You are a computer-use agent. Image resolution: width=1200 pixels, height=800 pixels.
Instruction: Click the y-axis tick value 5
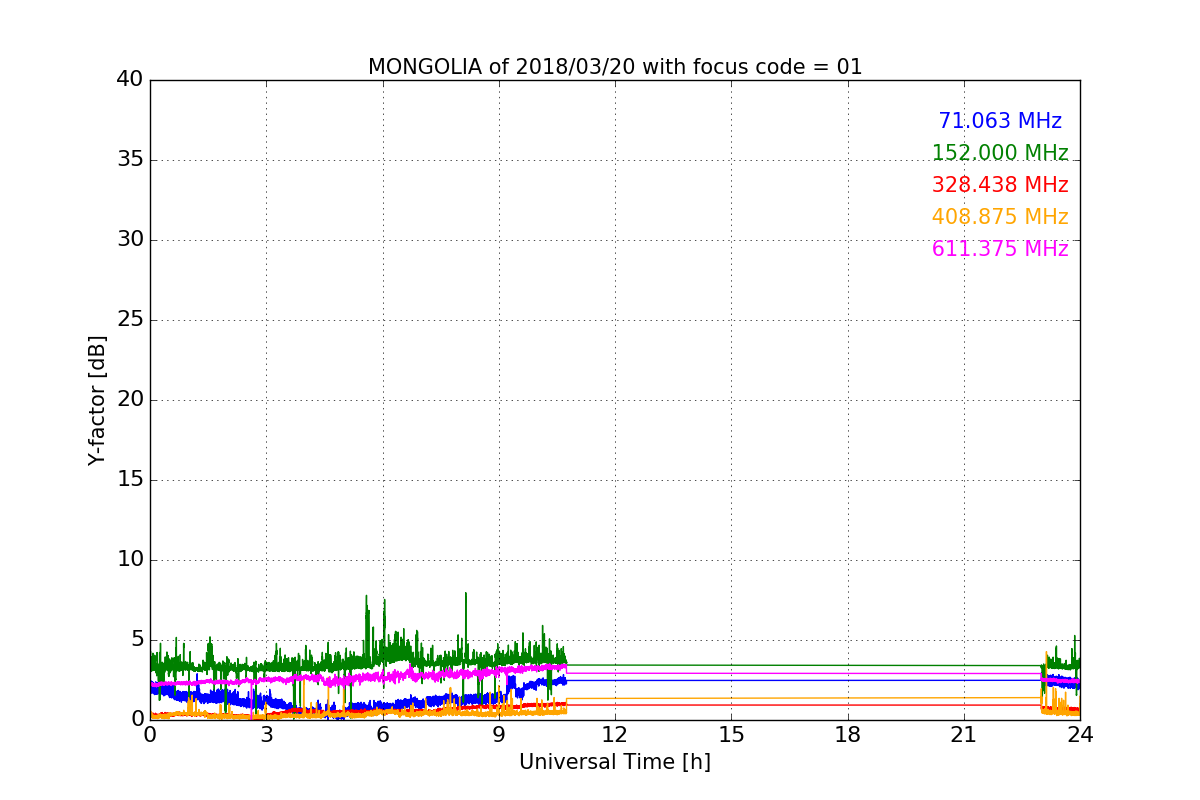pos(136,640)
